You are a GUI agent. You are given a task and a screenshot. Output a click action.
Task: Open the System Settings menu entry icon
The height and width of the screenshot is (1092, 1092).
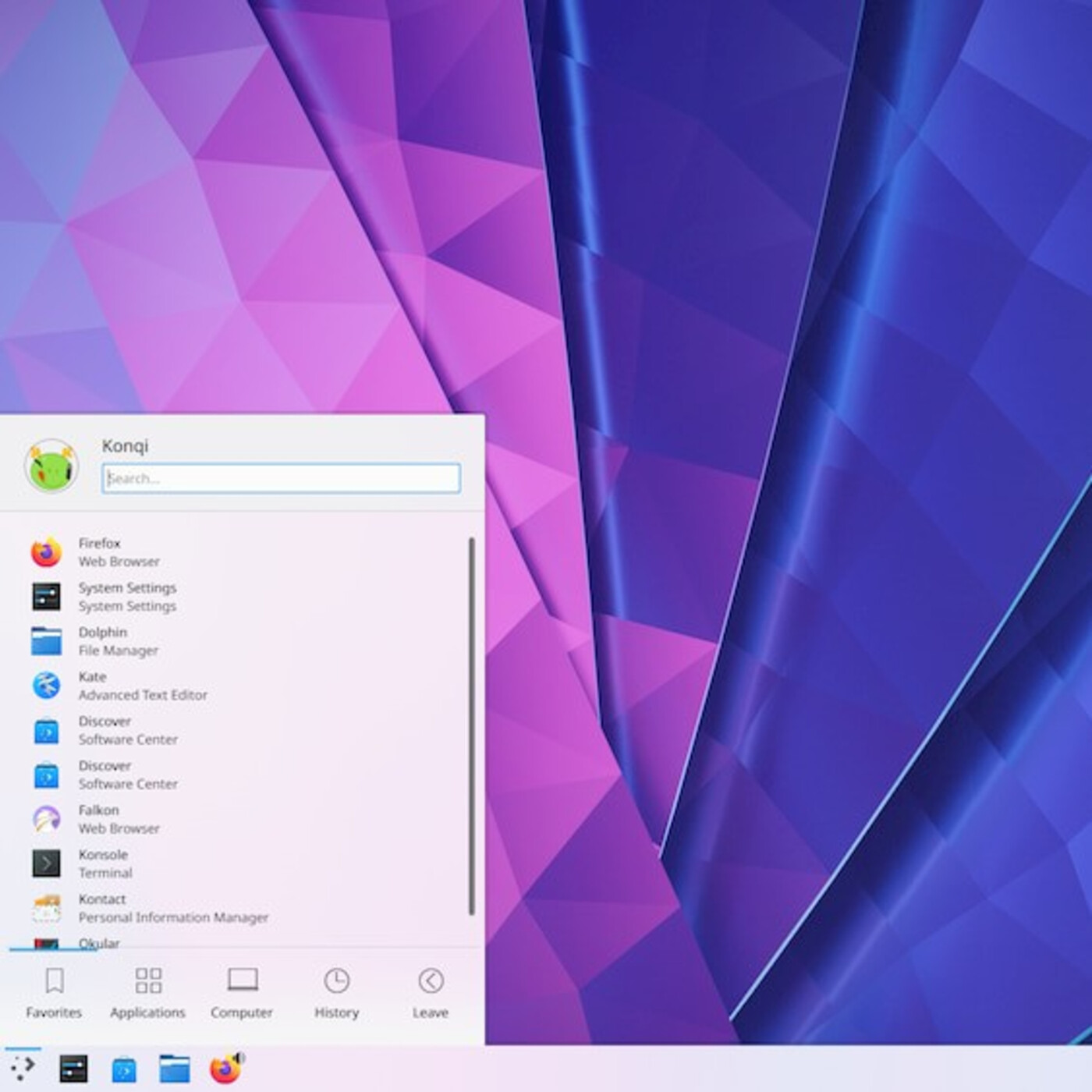(x=46, y=597)
